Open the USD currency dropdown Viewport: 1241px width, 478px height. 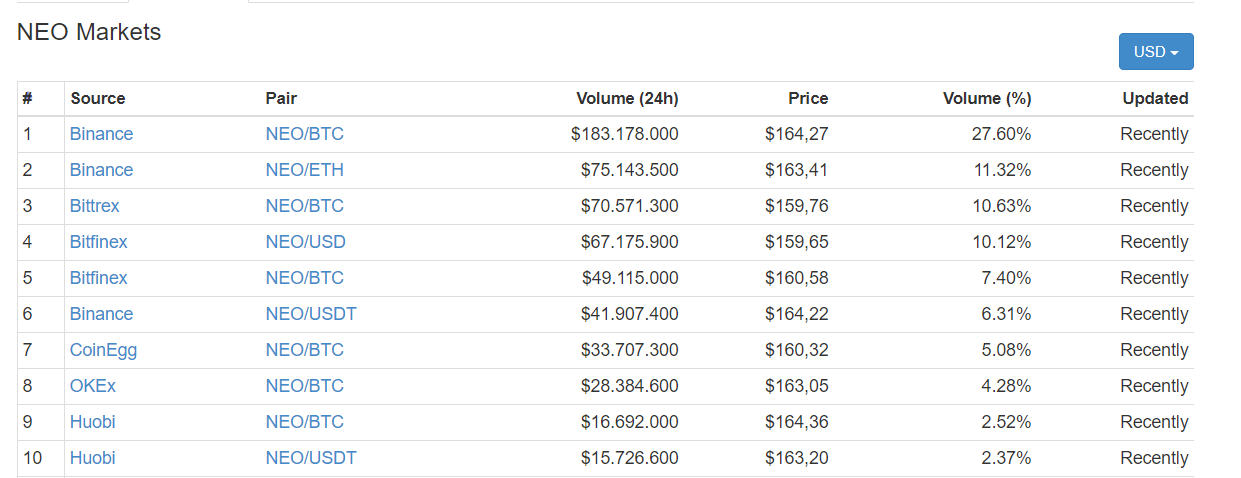pos(1155,52)
